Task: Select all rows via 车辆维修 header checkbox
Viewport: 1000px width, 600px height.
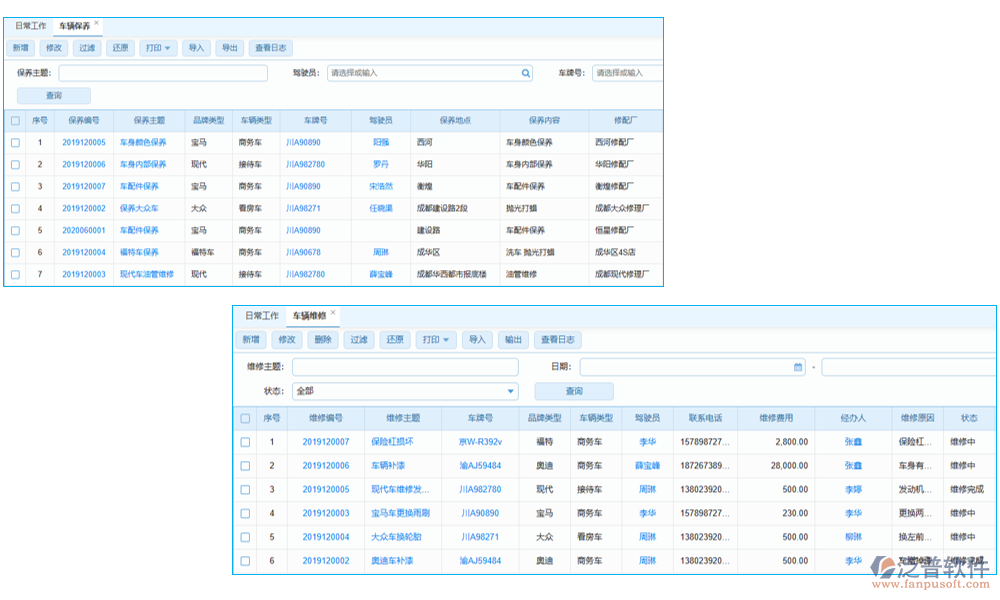Action: 245,418
